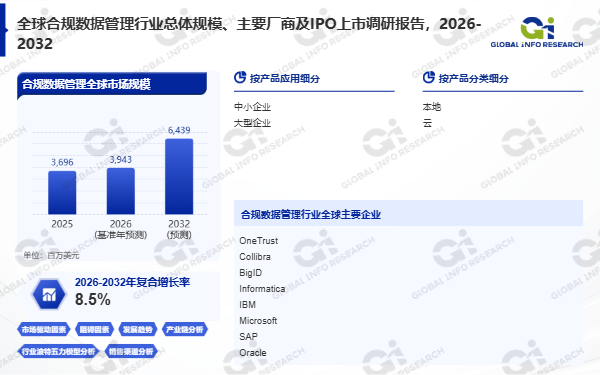Click the 2026 bar in chart
600x375 pixels.
[x=121, y=191]
